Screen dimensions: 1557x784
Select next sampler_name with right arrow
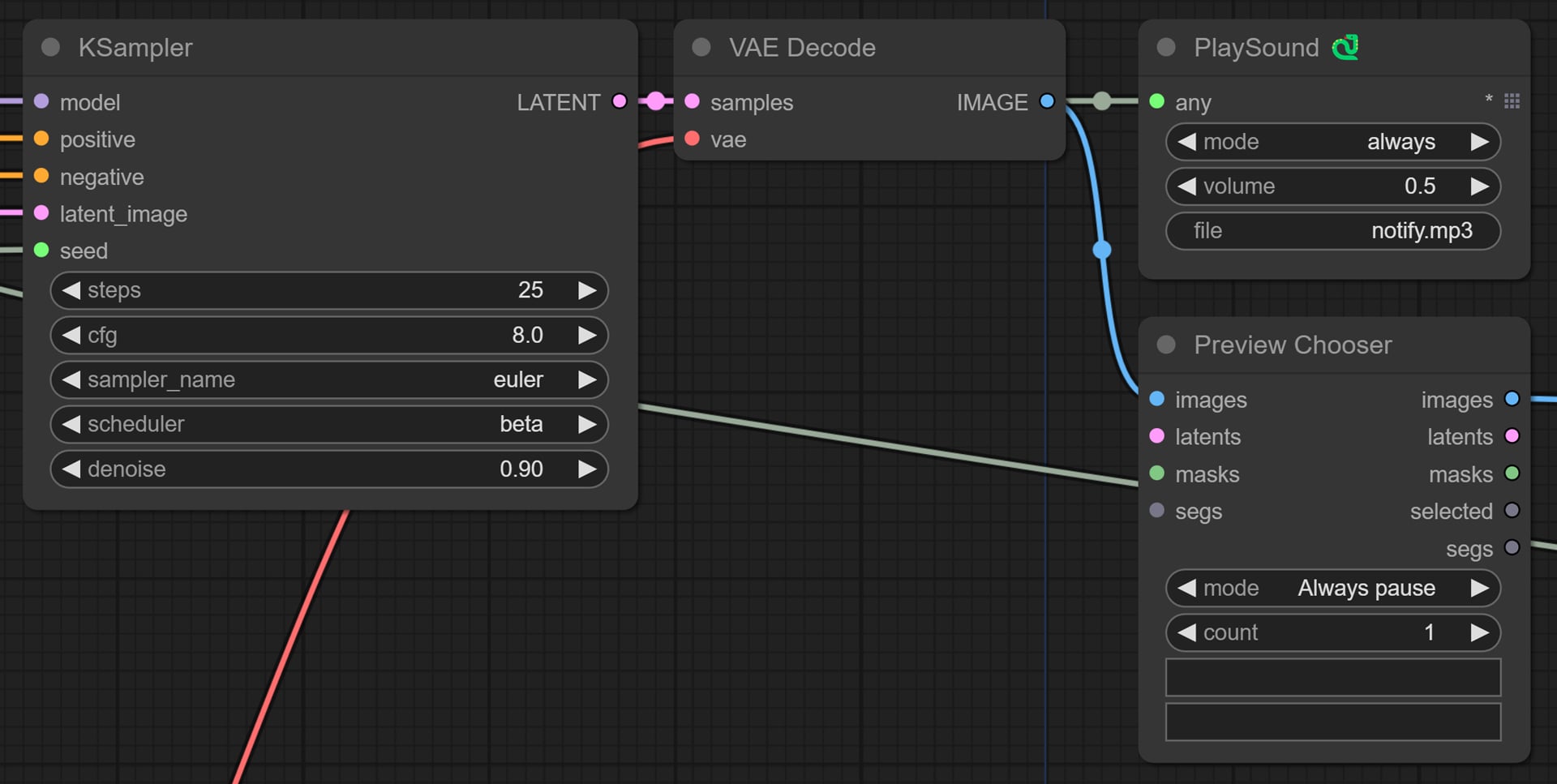[x=587, y=379]
